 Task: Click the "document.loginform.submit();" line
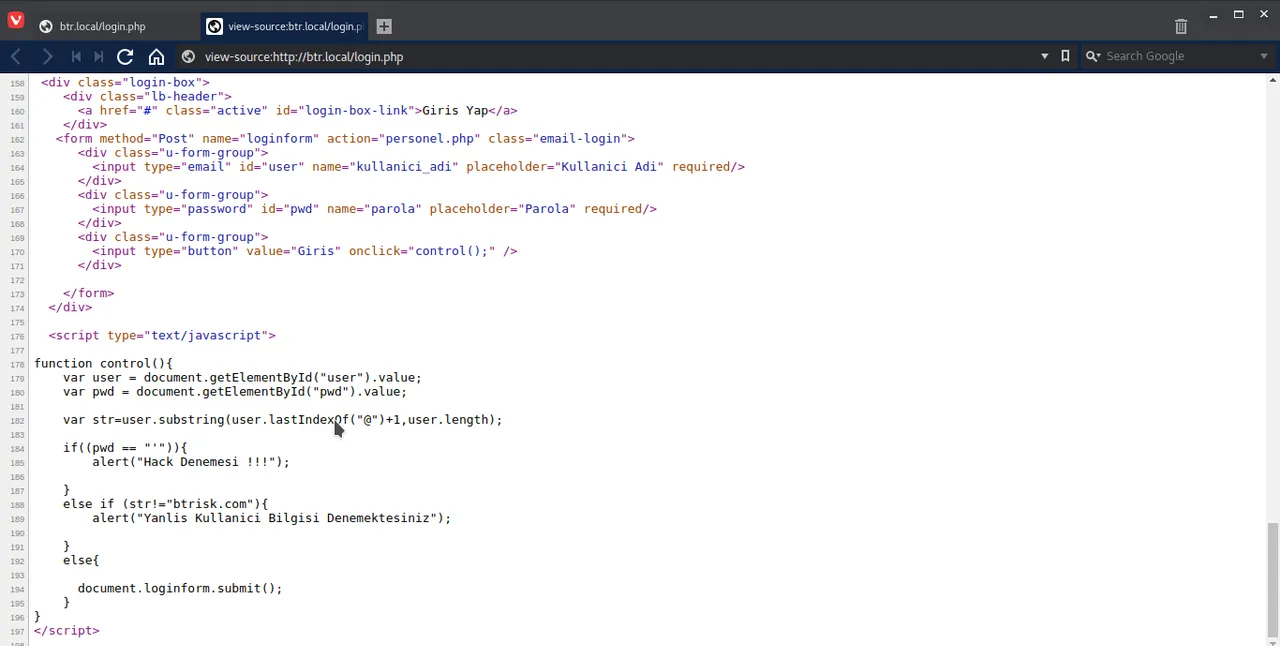(x=180, y=588)
